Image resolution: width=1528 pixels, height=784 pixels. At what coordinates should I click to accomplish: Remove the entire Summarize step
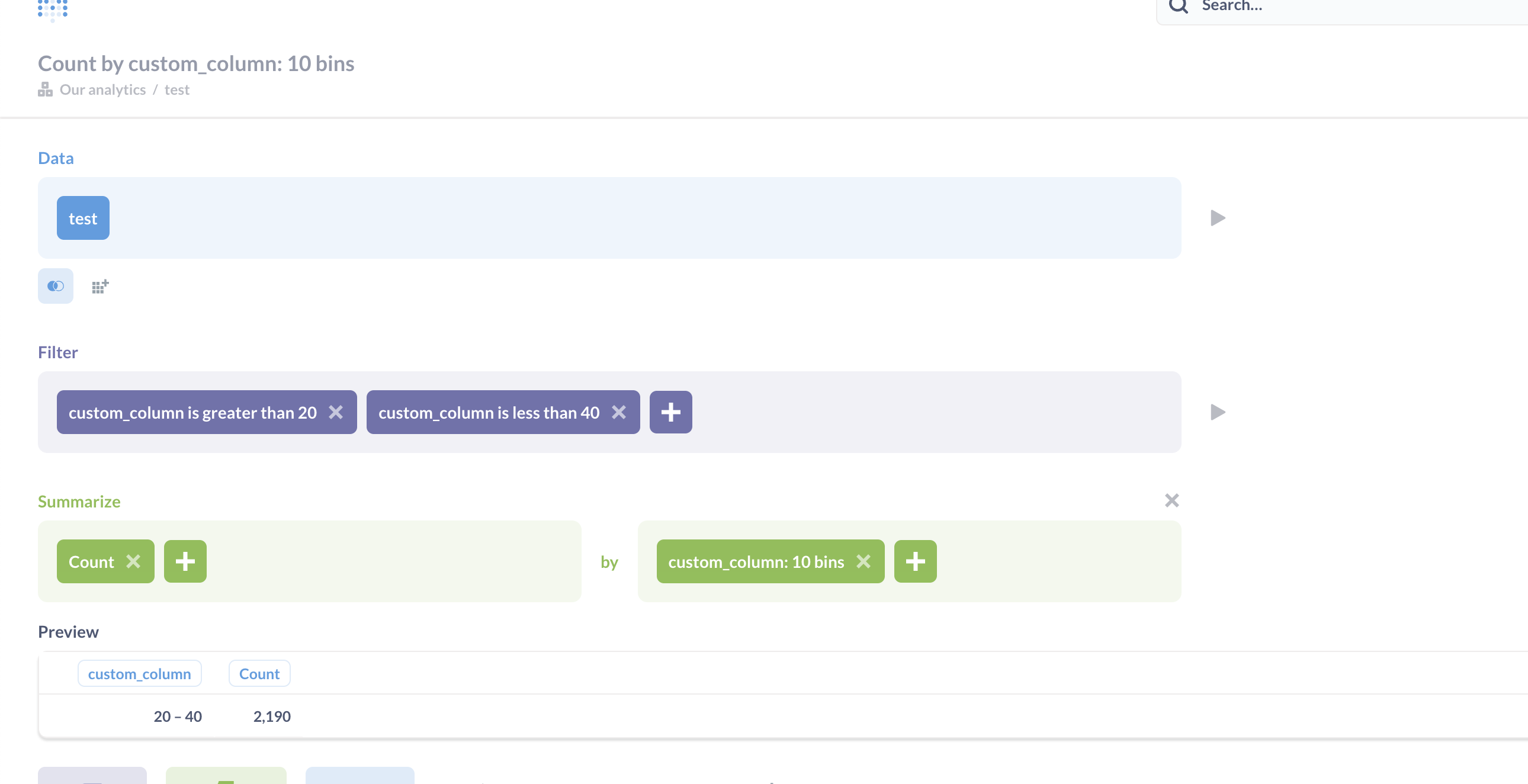point(1171,500)
